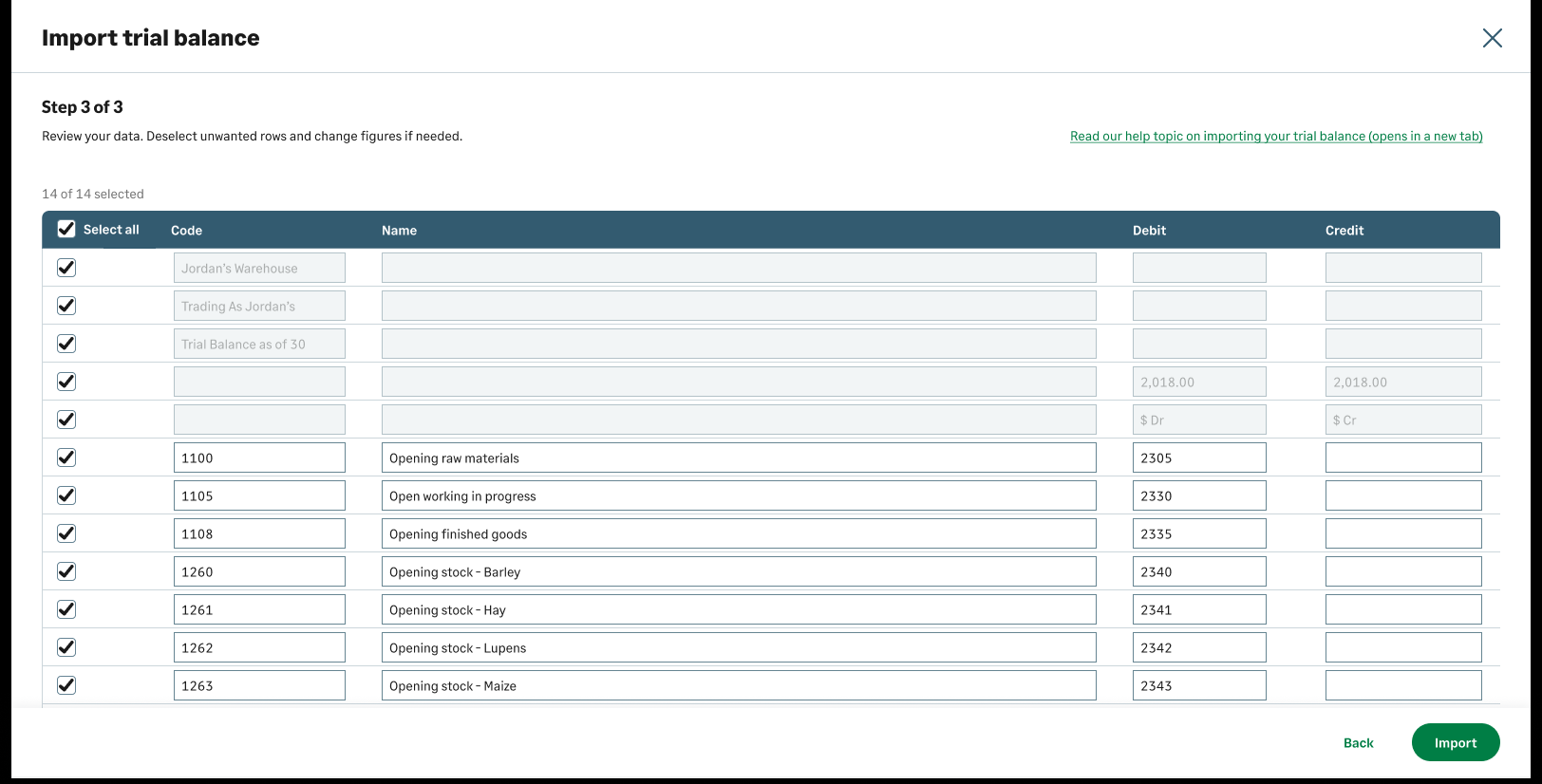Edit the debit field showing 2341
Image resolution: width=1542 pixels, height=784 pixels.
click(1198, 609)
